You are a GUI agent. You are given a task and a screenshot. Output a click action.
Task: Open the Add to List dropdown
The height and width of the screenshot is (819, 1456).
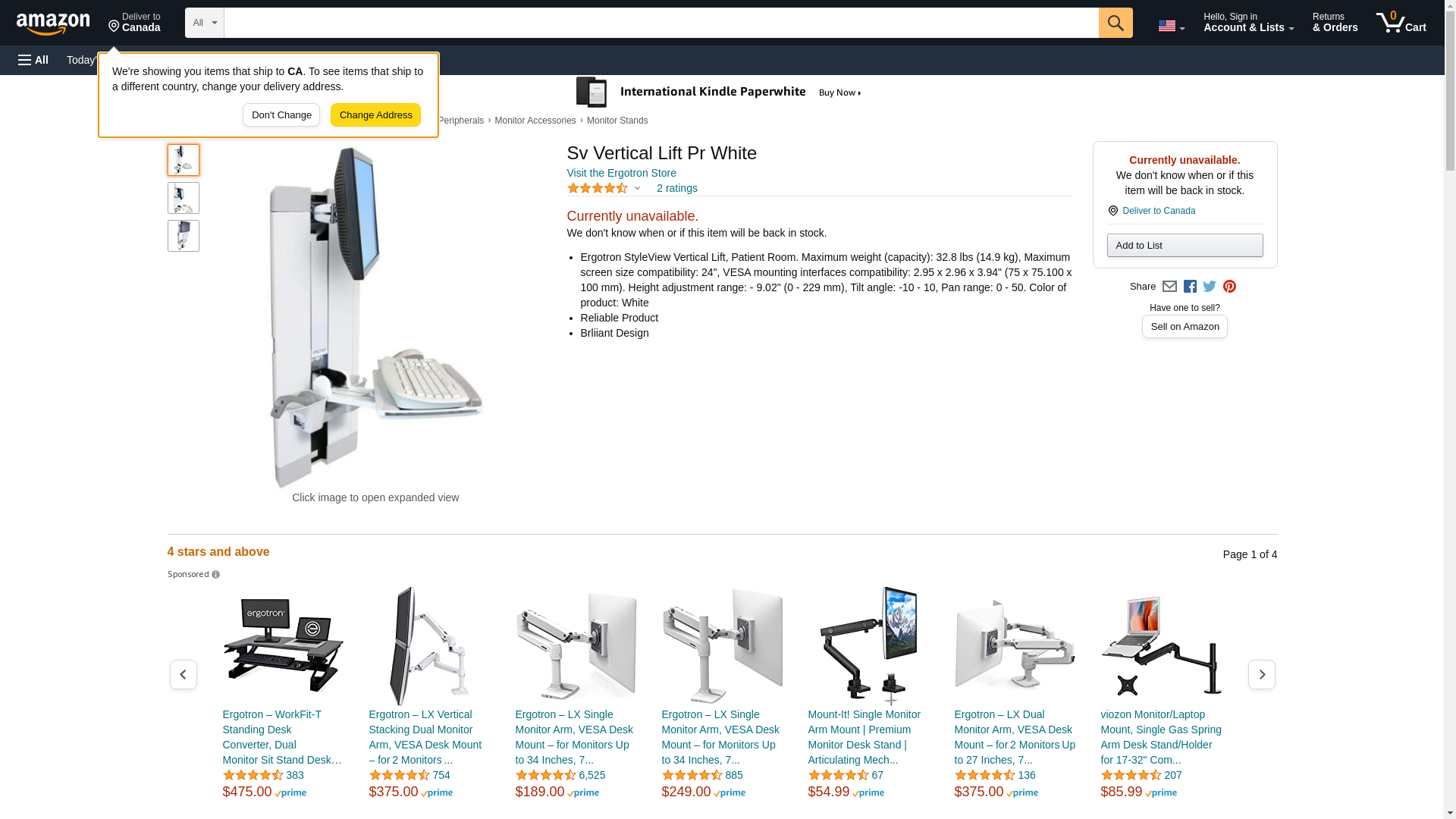tap(1185, 245)
